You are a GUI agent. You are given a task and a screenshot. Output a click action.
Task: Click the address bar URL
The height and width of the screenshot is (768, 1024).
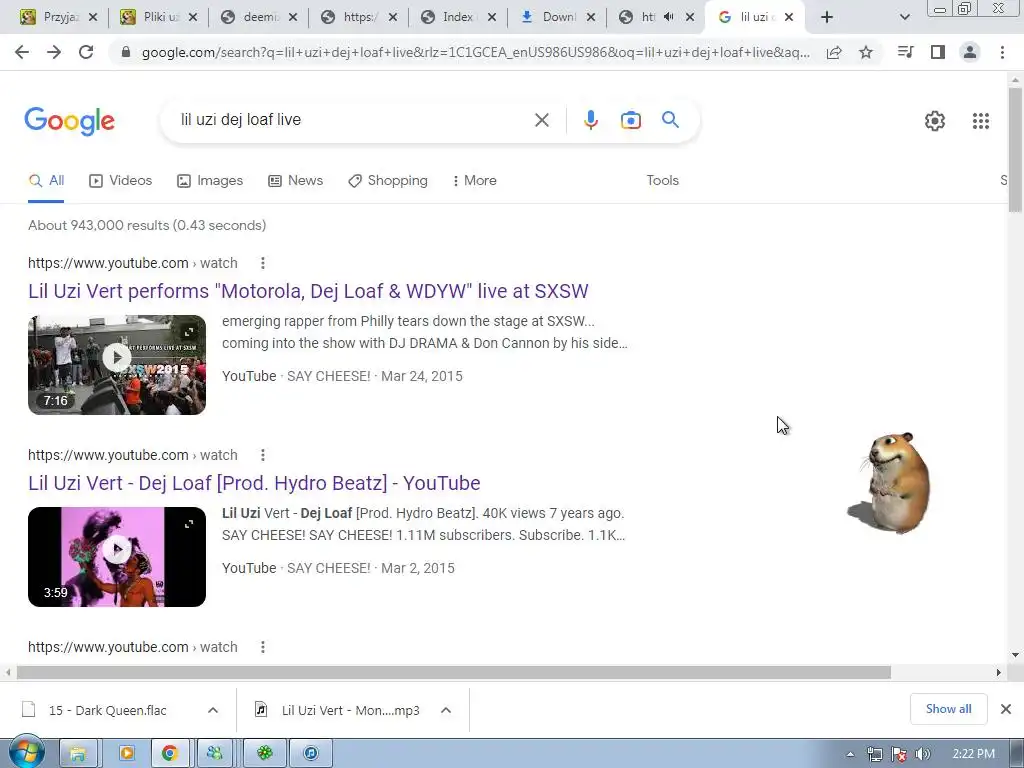[475, 53]
